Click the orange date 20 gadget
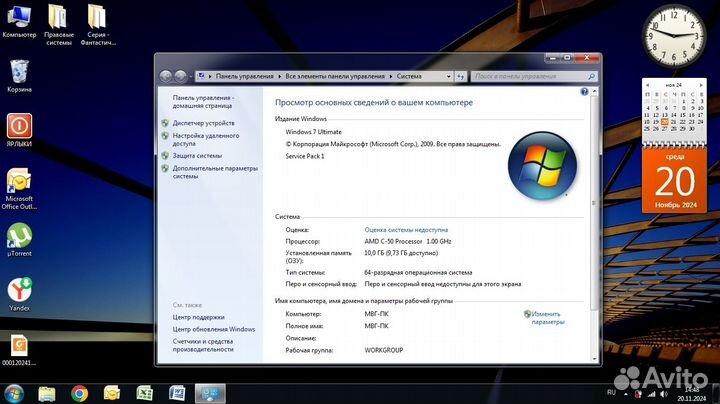720x404 pixels. (x=675, y=180)
